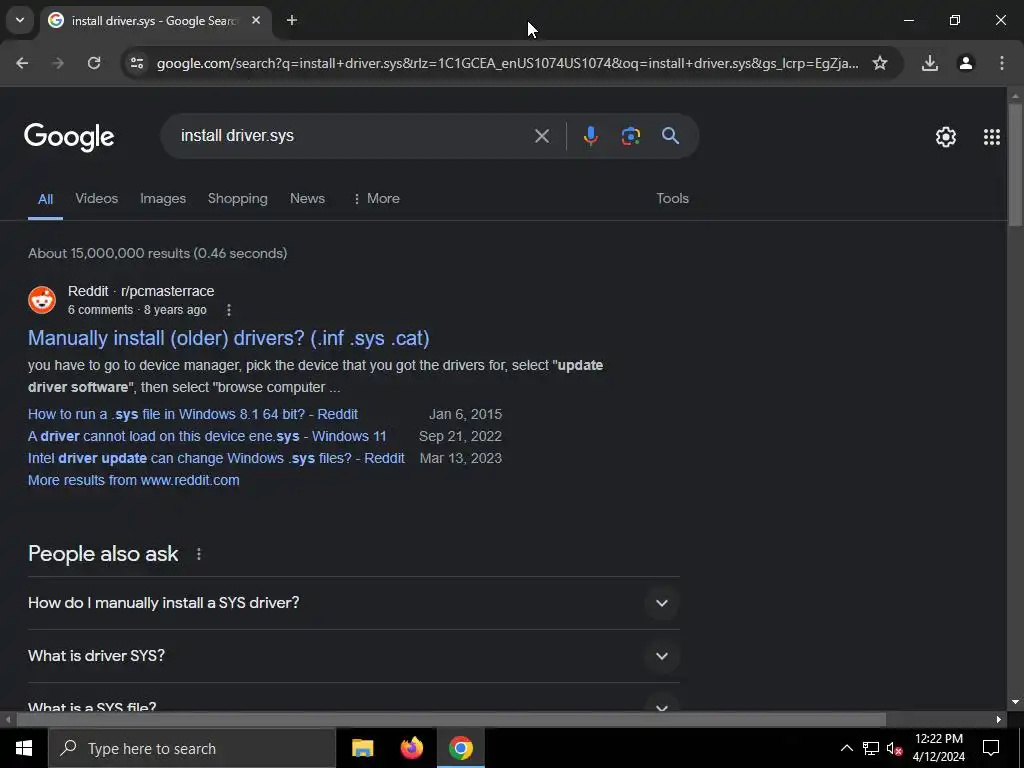Clear the search box with the X icon

(541, 136)
